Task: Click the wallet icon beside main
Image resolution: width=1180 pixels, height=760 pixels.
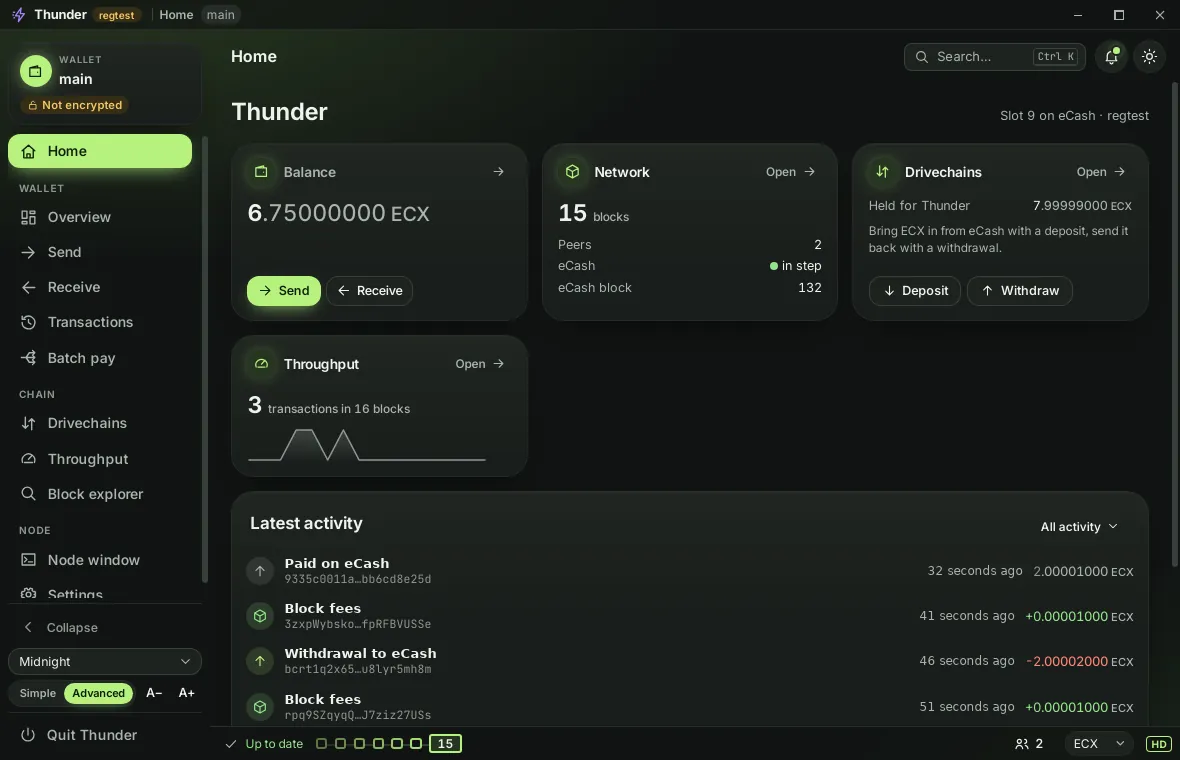Action: click(x=35, y=71)
